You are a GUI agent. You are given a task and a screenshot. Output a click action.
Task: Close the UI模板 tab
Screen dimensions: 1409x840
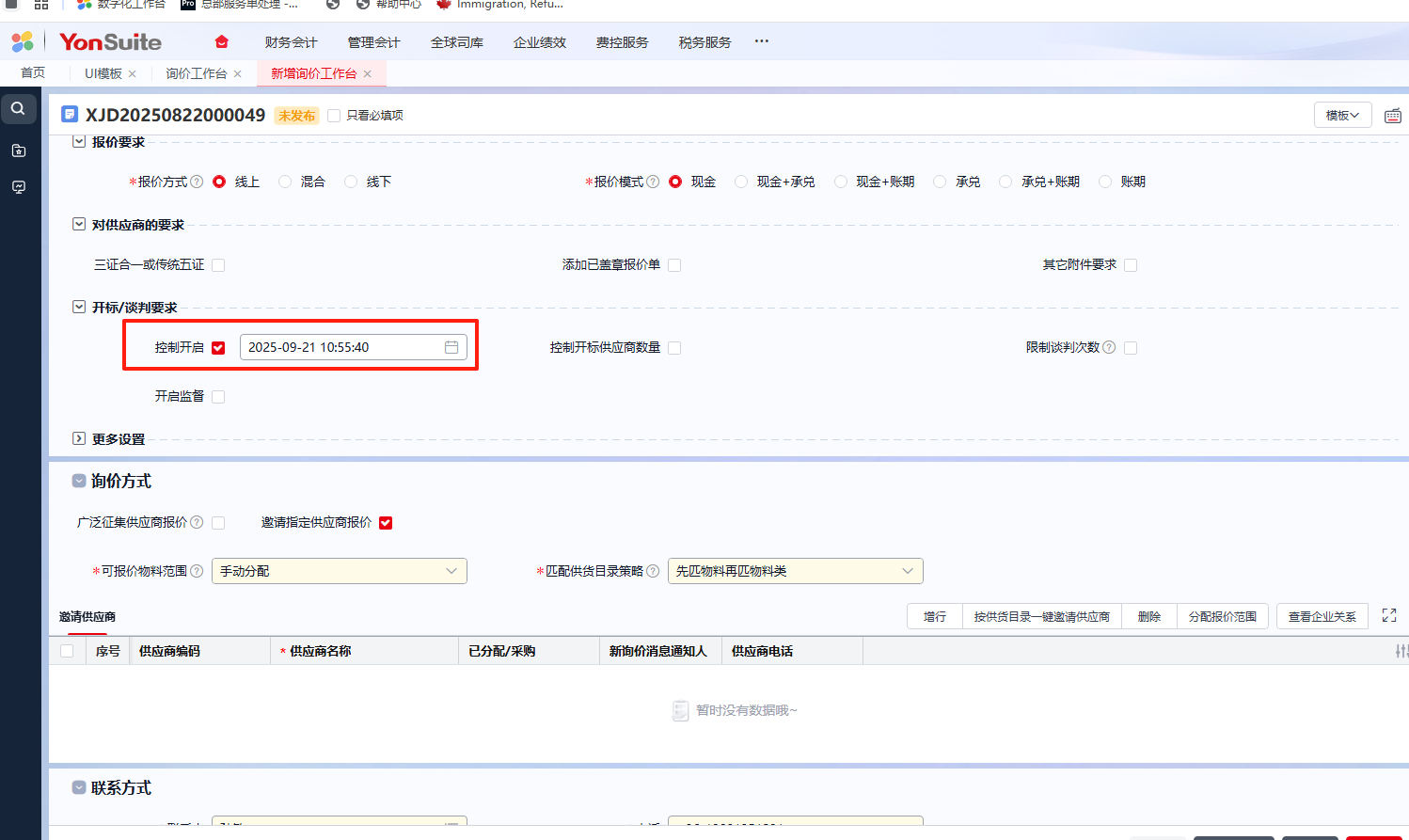point(133,74)
